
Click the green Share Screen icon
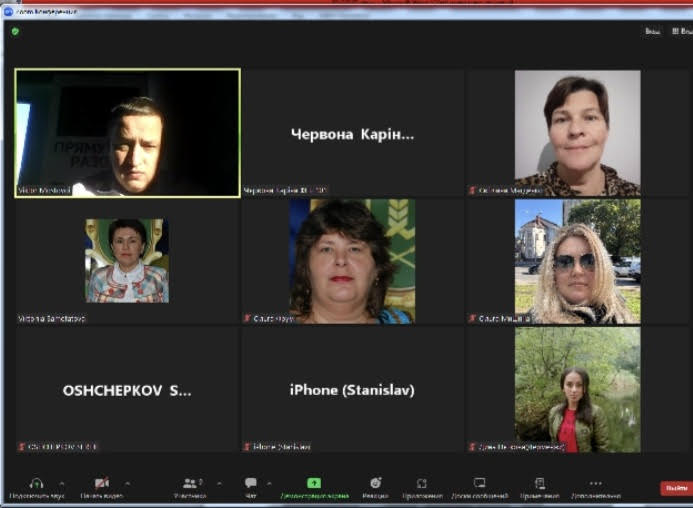point(314,483)
